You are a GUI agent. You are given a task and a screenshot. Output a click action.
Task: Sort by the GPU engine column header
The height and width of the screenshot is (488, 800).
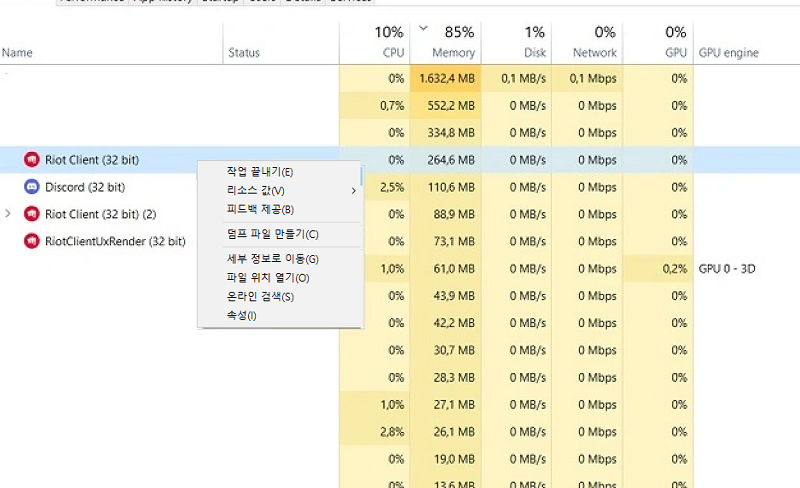pyautogui.click(x=729, y=53)
